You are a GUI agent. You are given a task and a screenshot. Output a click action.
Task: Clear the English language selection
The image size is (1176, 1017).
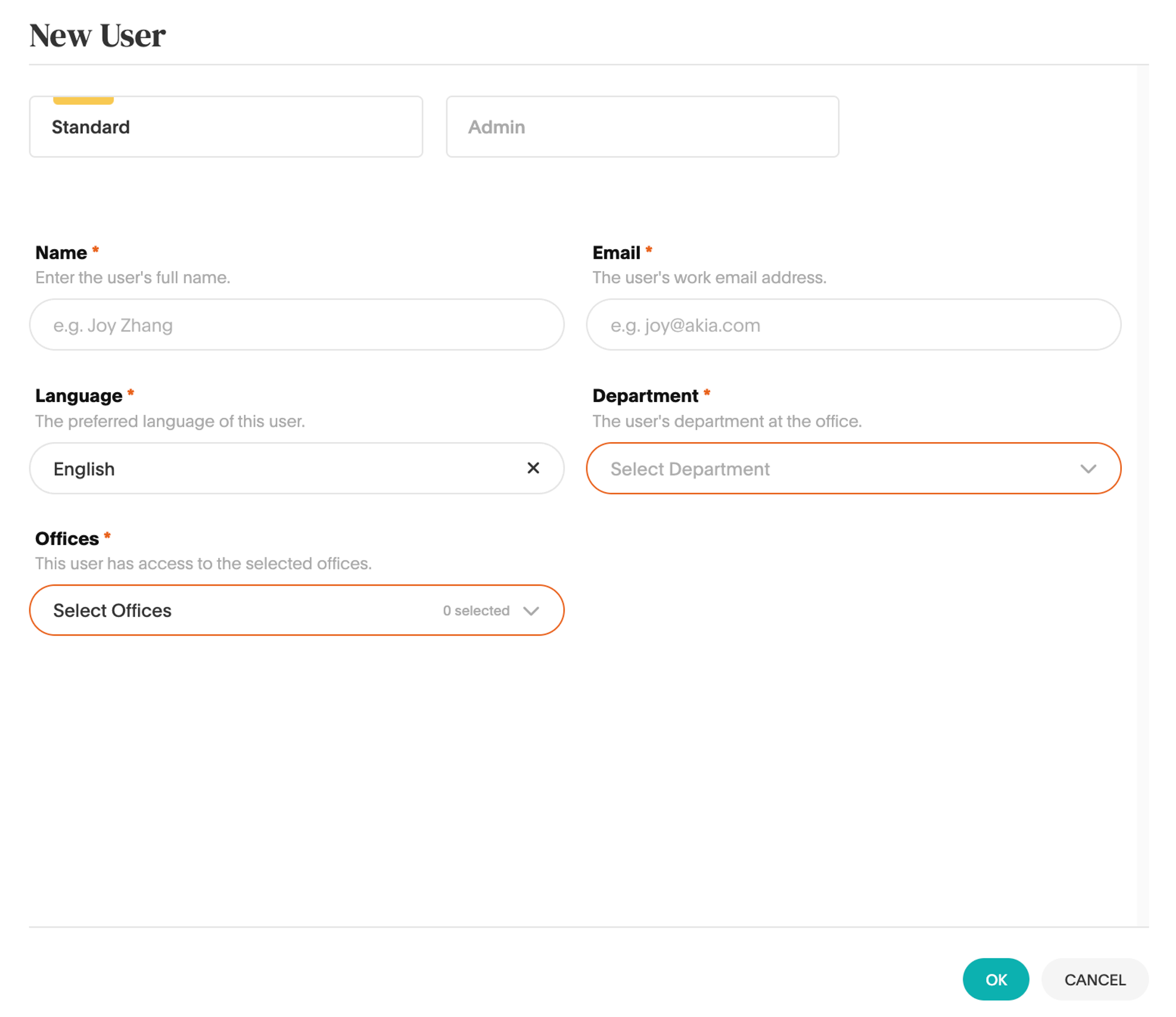tap(533, 467)
